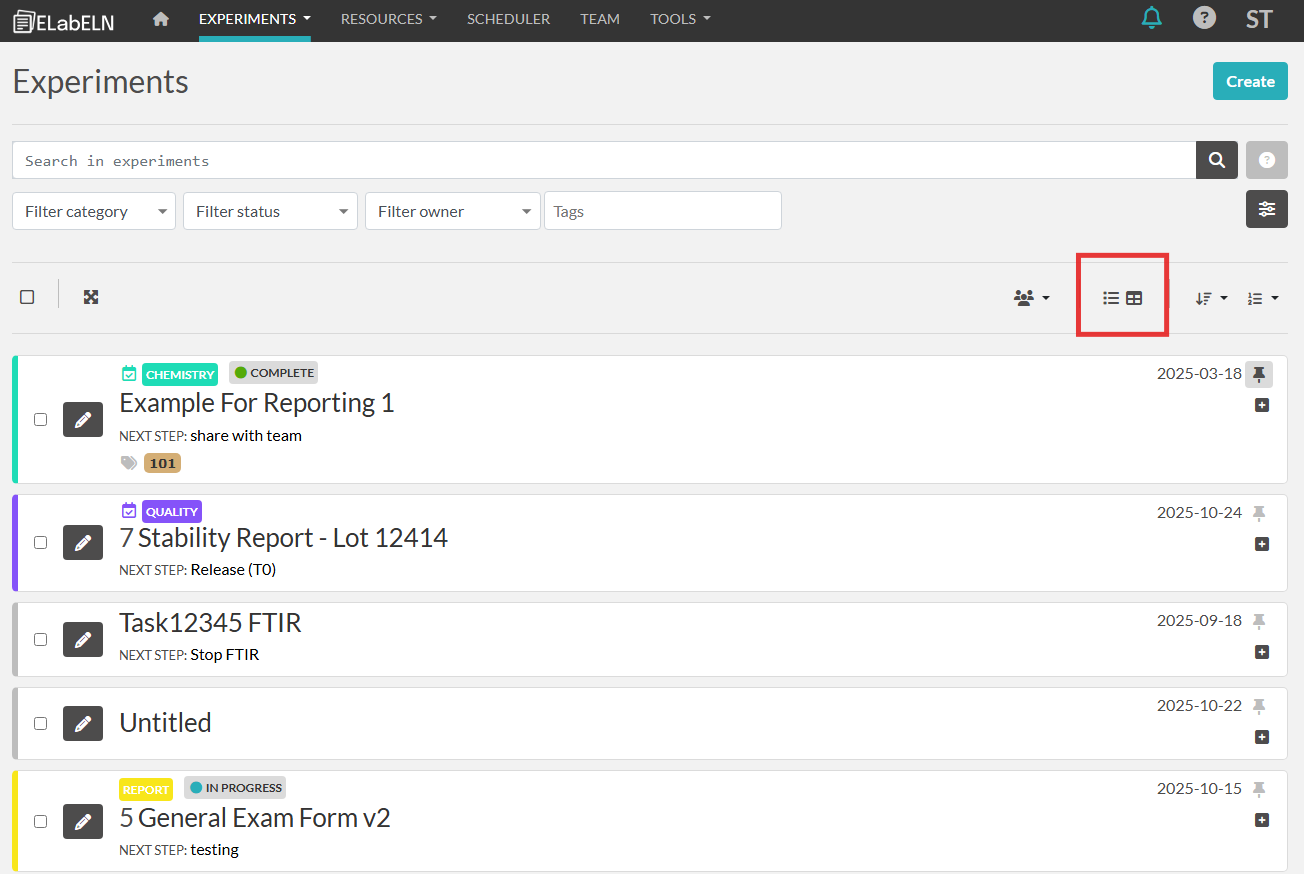Select the 5 General Exam Form v2 checkbox
This screenshot has width=1304, height=874.
(x=41, y=821)
